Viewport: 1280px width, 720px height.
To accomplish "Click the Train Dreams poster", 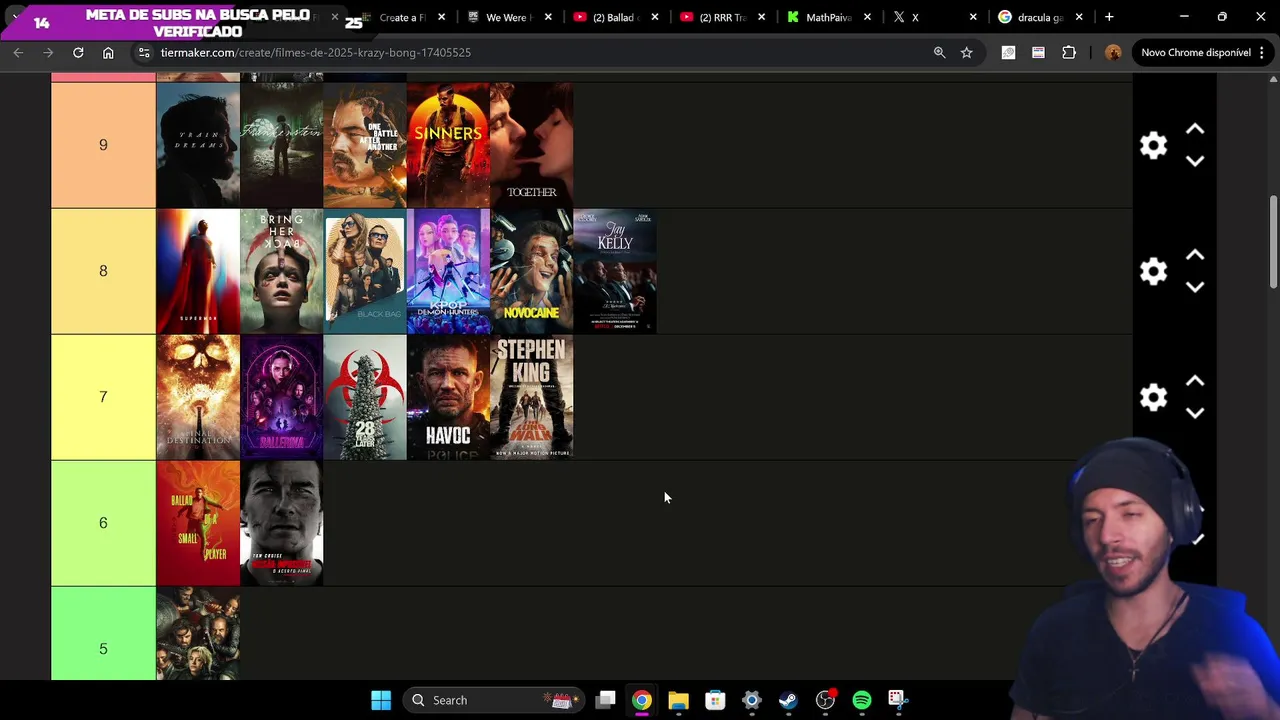I will point(198,145).
